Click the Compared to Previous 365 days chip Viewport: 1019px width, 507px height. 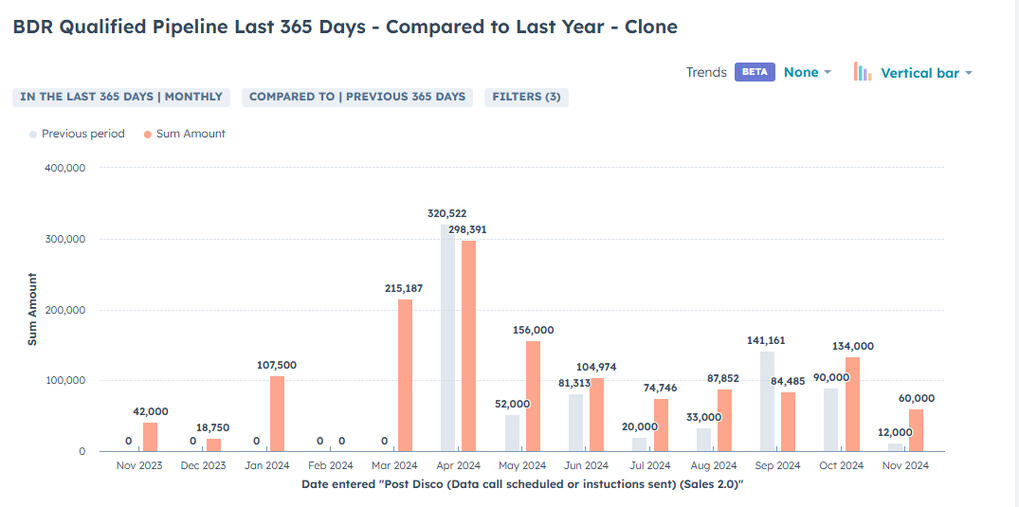357,97
